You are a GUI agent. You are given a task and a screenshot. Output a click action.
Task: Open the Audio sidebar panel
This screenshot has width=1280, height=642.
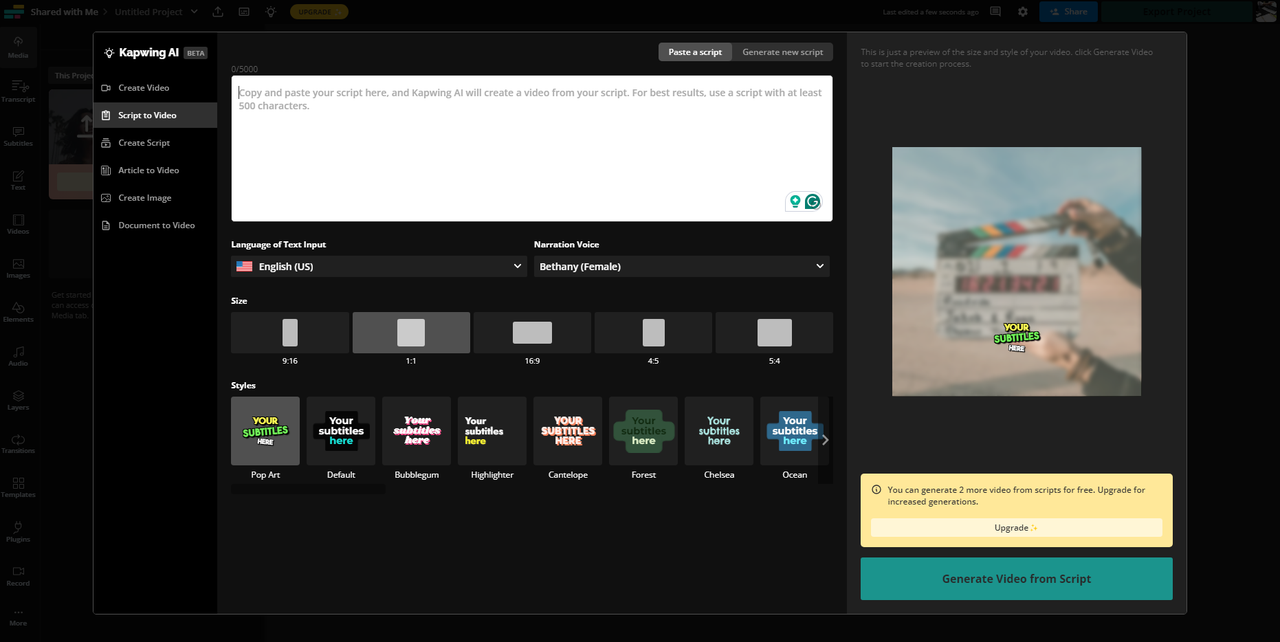18,355
